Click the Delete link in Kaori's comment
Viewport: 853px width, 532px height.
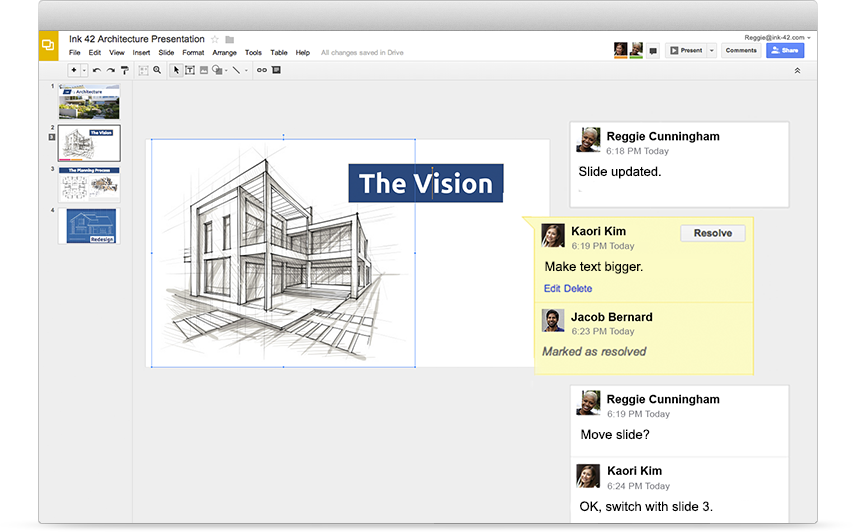(x=578, y=288)
